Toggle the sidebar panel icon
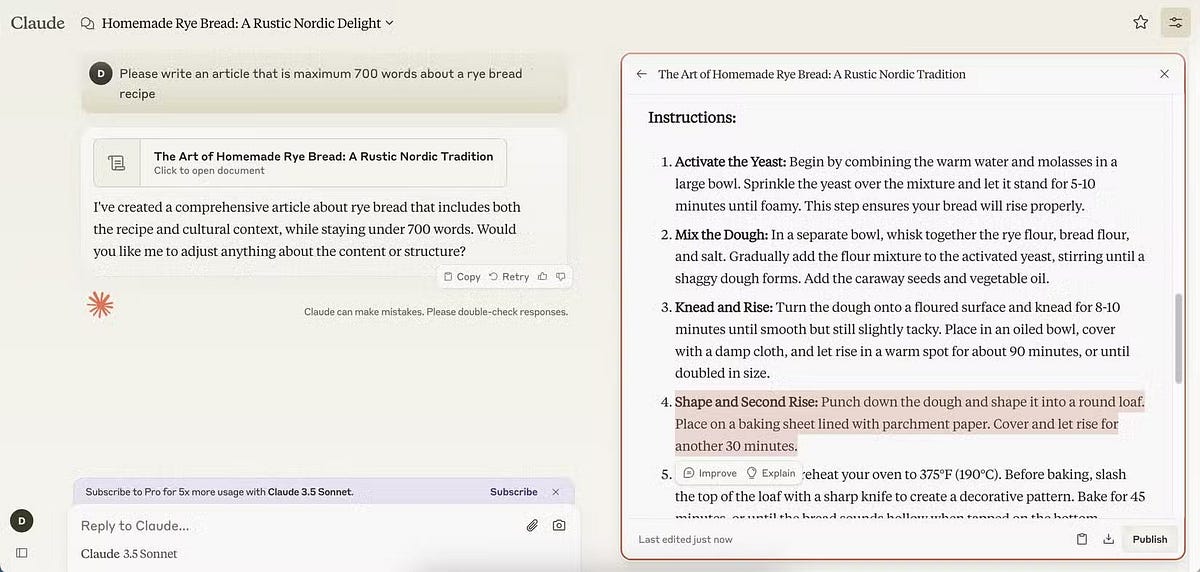This screenshot has height=572, width=1200. 22,552
